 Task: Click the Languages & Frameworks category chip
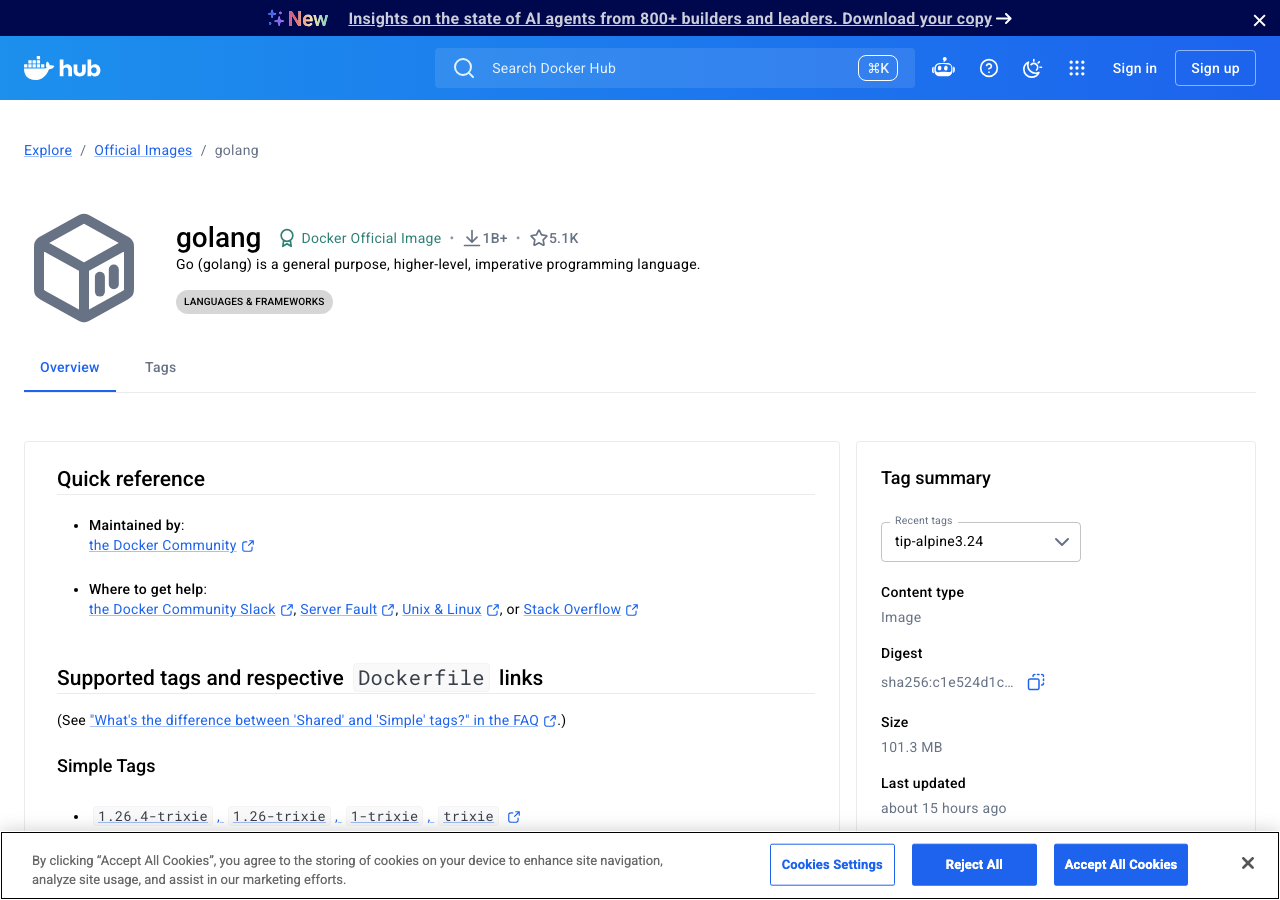[x=254, y=301]
